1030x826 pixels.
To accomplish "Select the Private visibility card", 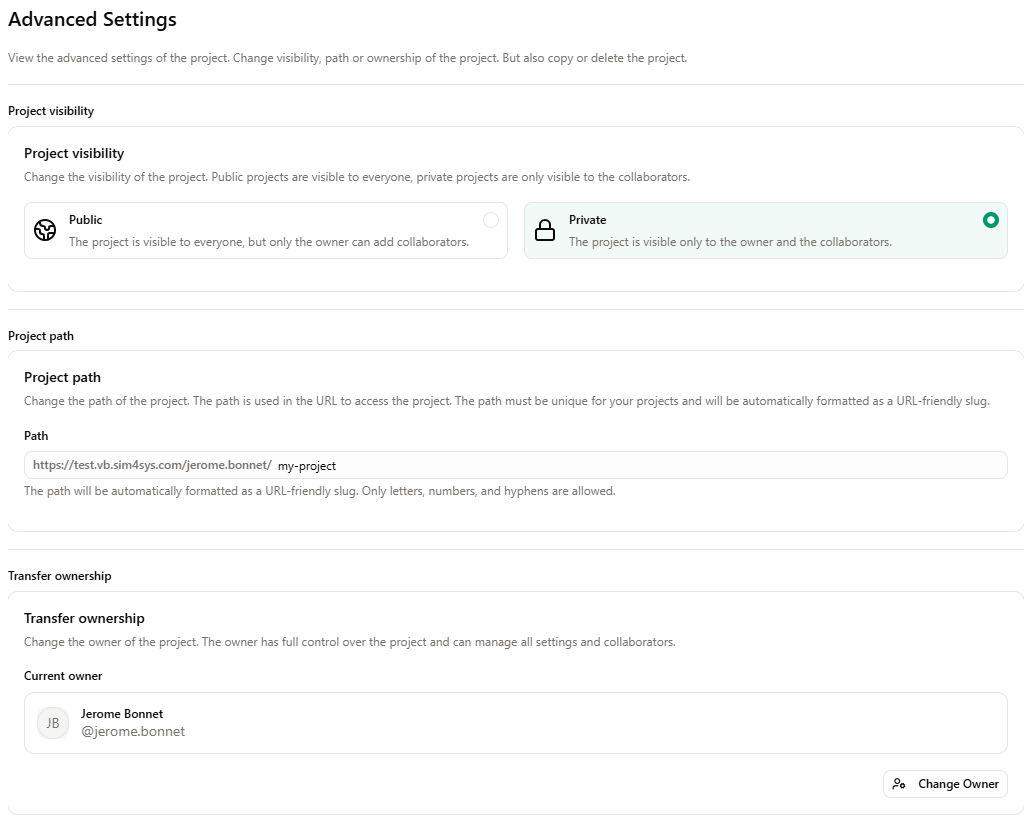I will click(x=766, y=229).
